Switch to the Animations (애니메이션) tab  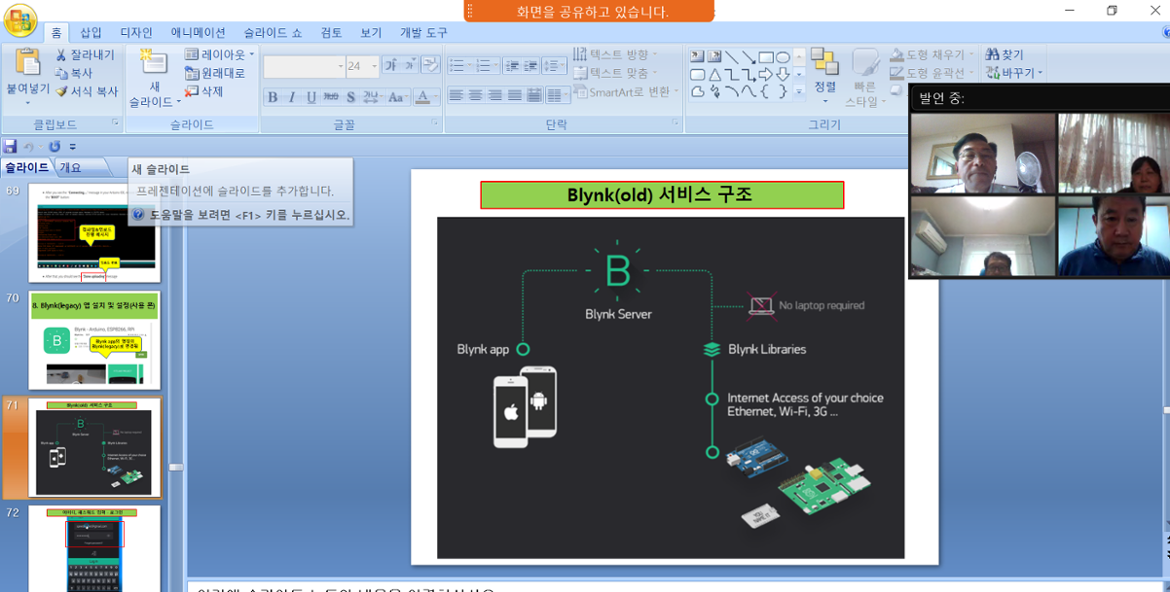pos(198,32)
